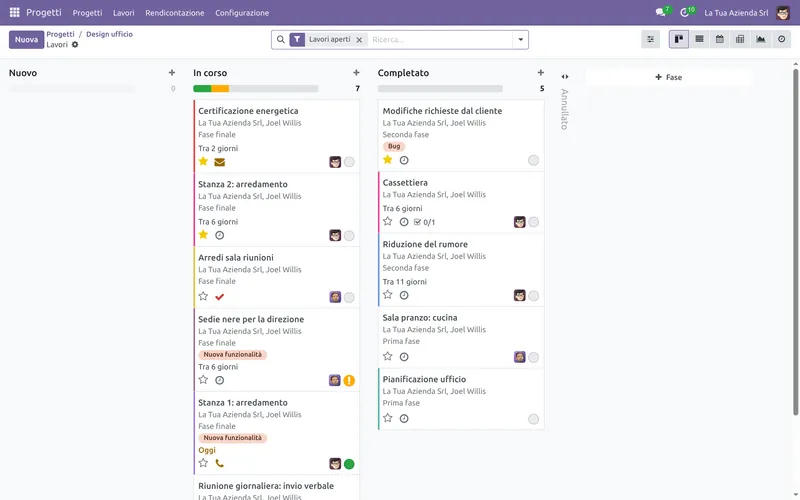Click envelope activity on Certificazione energetica
Image resolution: width=800 pixels, height=500 pixels.
pyautogui.click(x=219, y=162)
